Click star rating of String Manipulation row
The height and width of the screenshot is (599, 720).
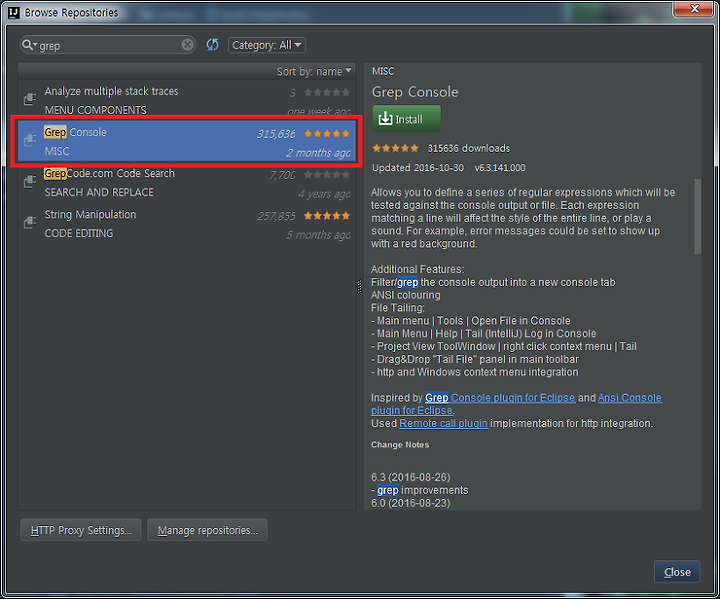coord(326,215)
